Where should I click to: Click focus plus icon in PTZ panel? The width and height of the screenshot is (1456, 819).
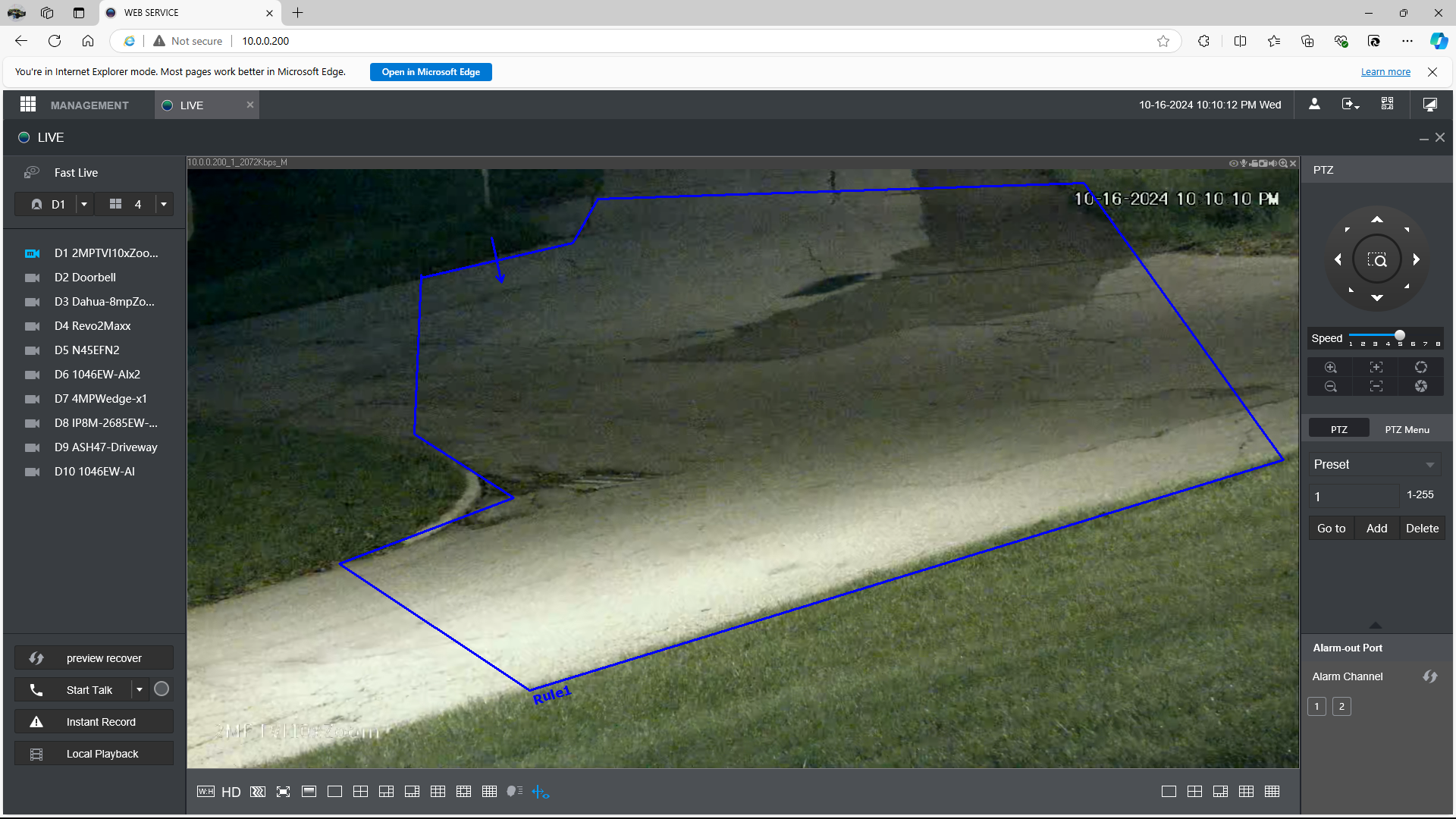click(x=1376, y=367)
